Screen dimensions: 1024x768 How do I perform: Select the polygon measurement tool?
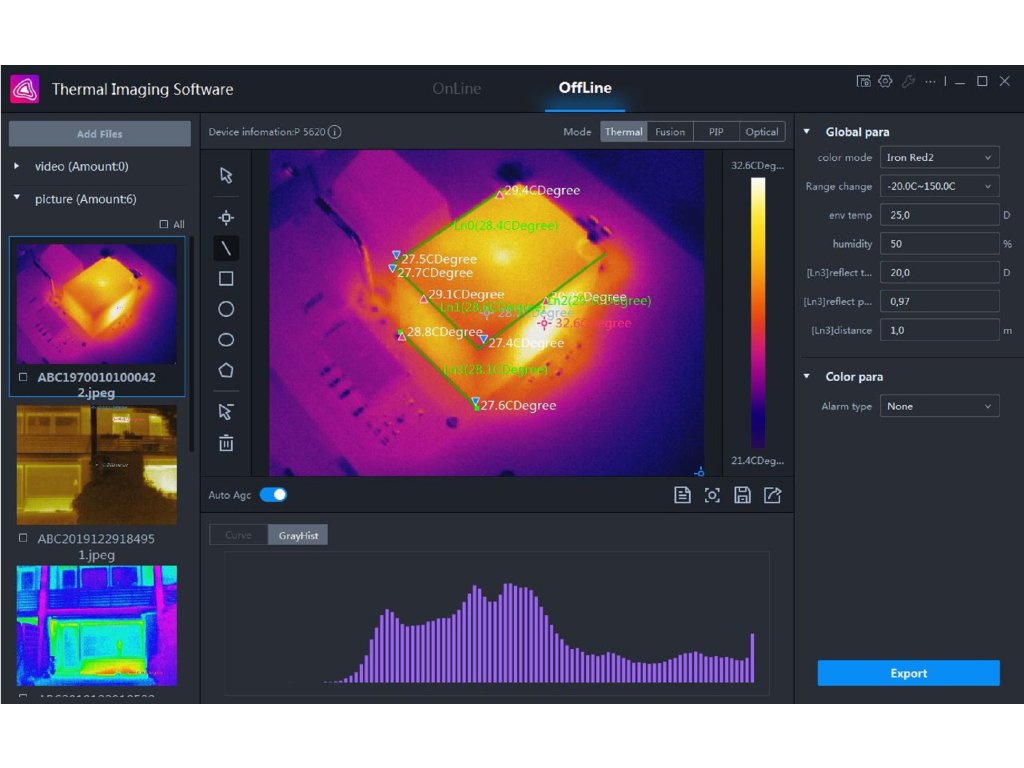[x=226, y=370]
